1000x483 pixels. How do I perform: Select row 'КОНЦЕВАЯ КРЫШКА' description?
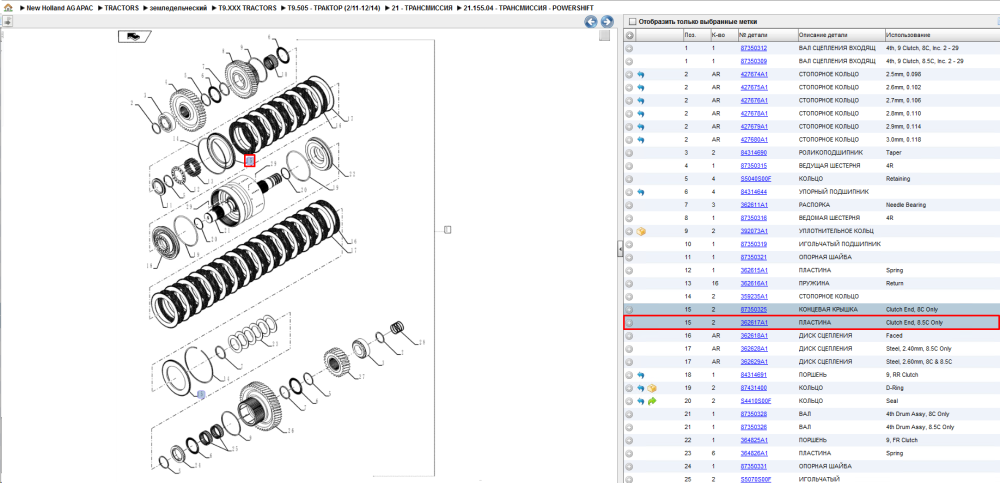point(828,309)
